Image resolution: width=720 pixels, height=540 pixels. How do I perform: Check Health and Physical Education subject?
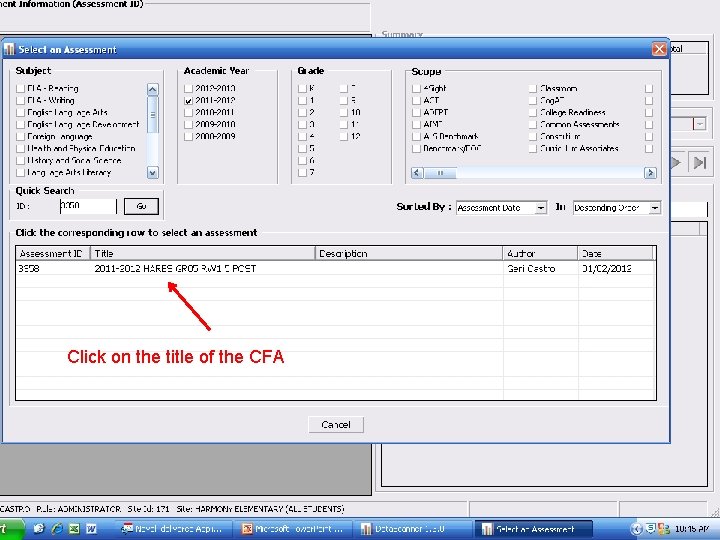pyautogui.click(x=20, y=149)
